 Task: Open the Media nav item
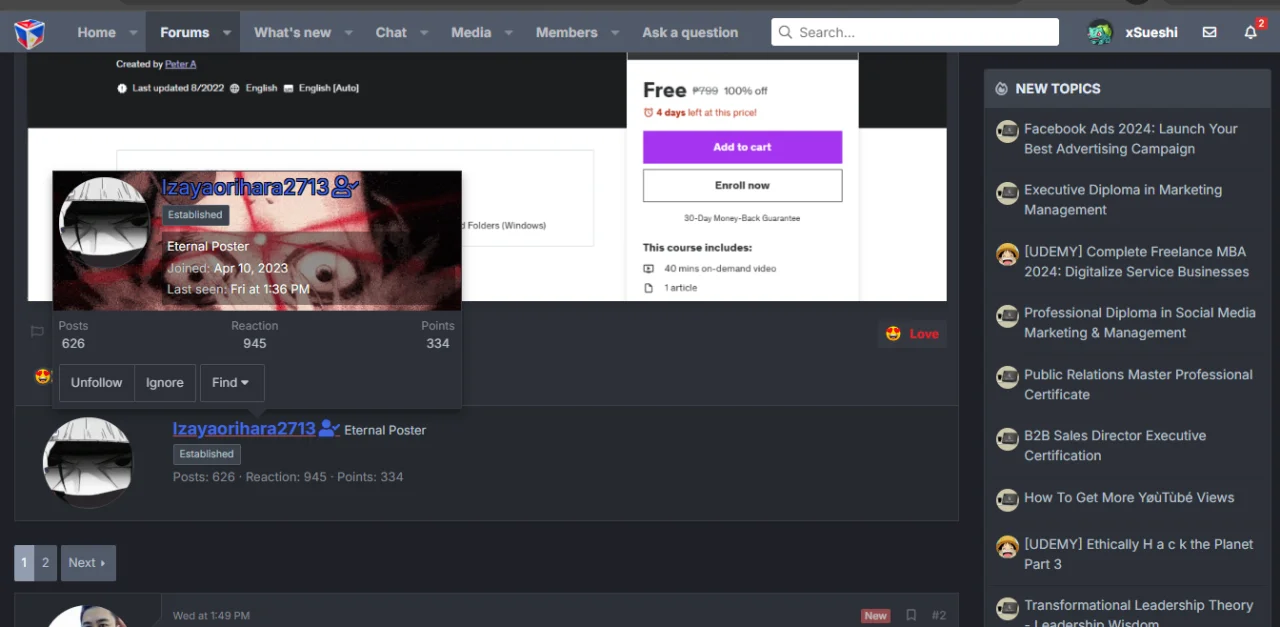471,32
